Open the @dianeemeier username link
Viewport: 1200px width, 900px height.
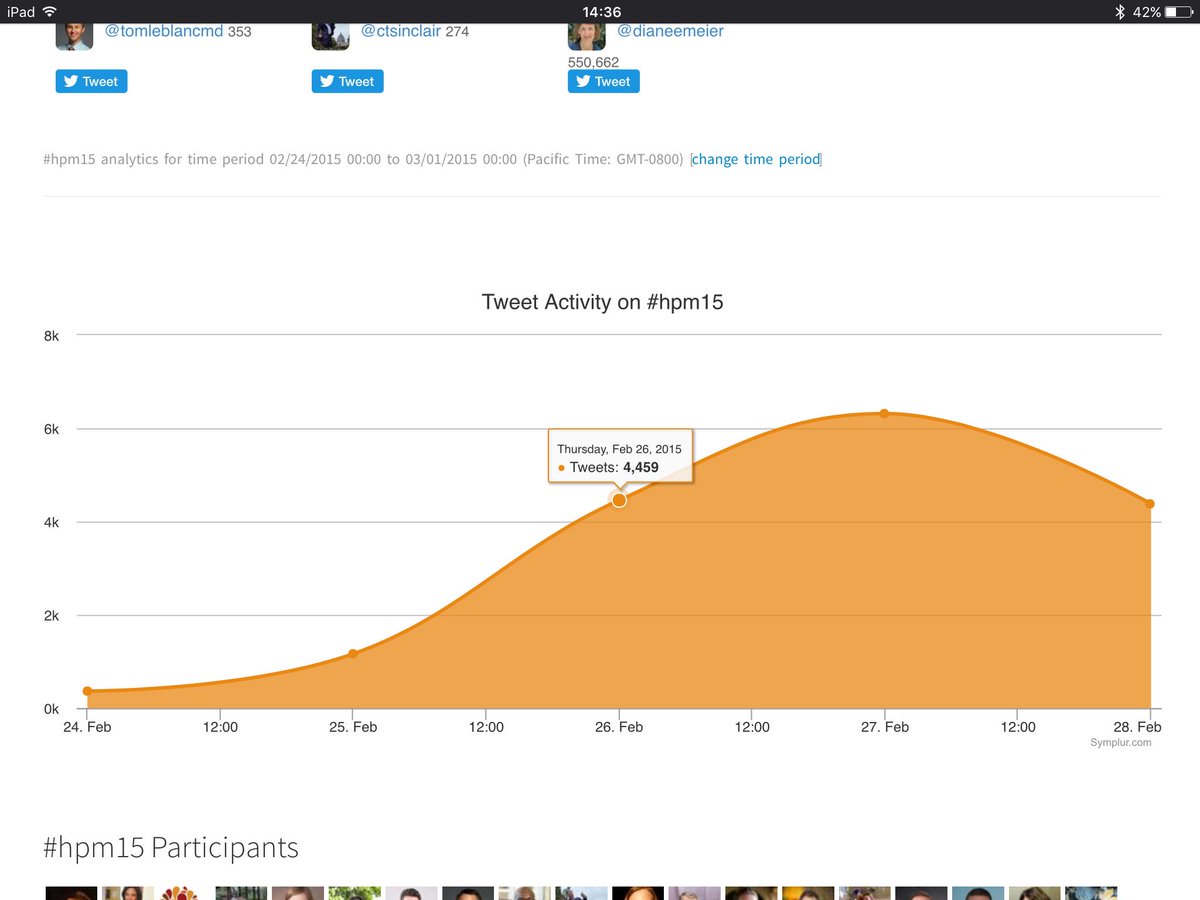click(x=671, y=31)
